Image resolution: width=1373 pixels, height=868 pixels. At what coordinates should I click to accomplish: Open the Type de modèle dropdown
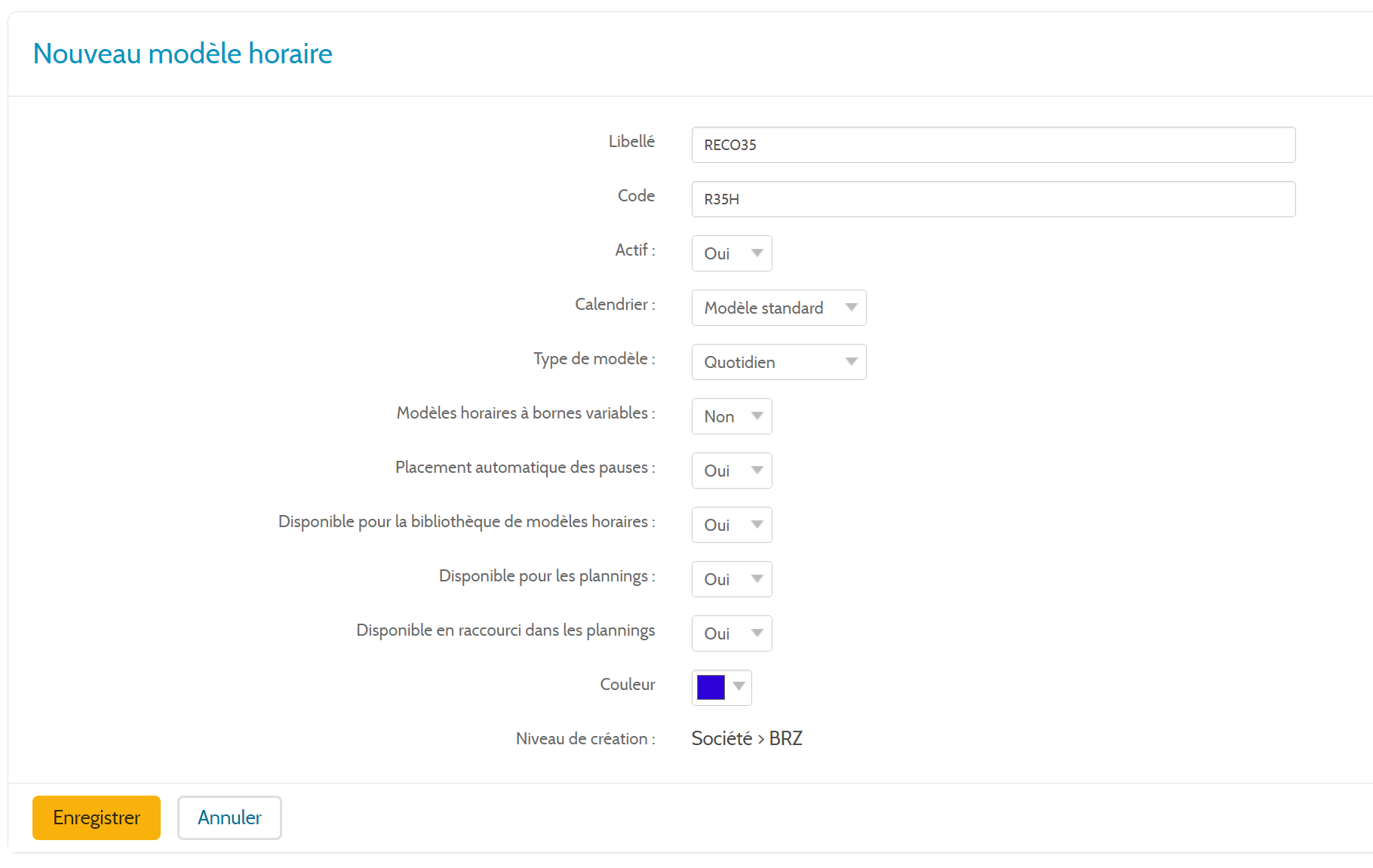click(x=777, y=362)
